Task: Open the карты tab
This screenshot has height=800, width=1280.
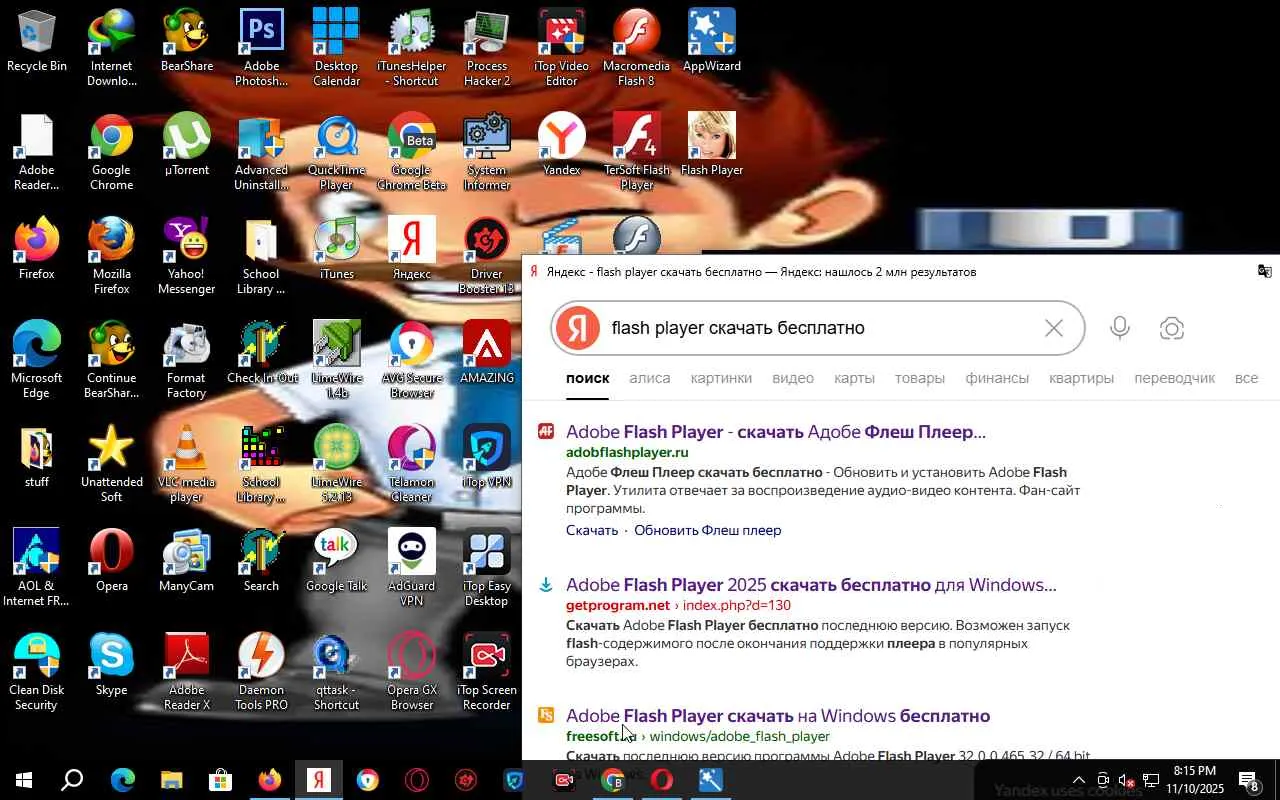Action: [855, 378]
